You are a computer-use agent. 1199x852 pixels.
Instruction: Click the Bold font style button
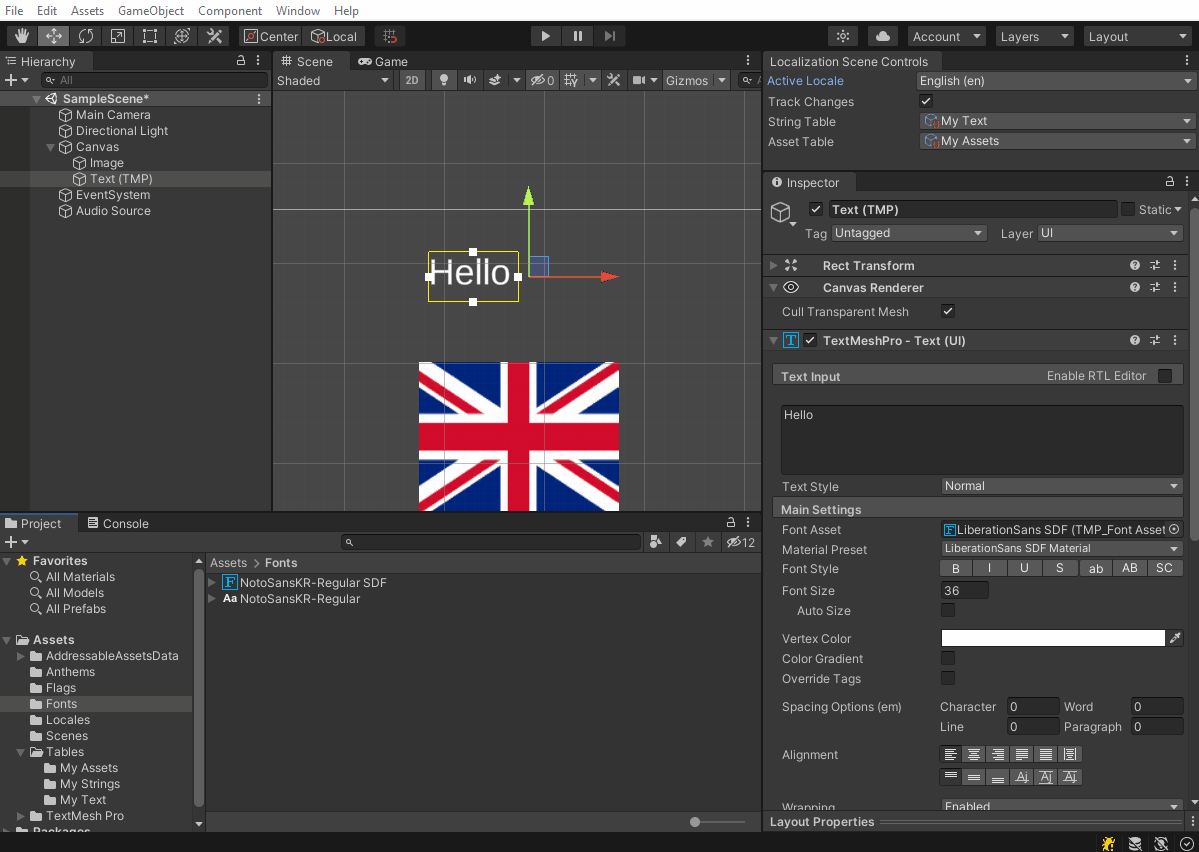(956, 568)
